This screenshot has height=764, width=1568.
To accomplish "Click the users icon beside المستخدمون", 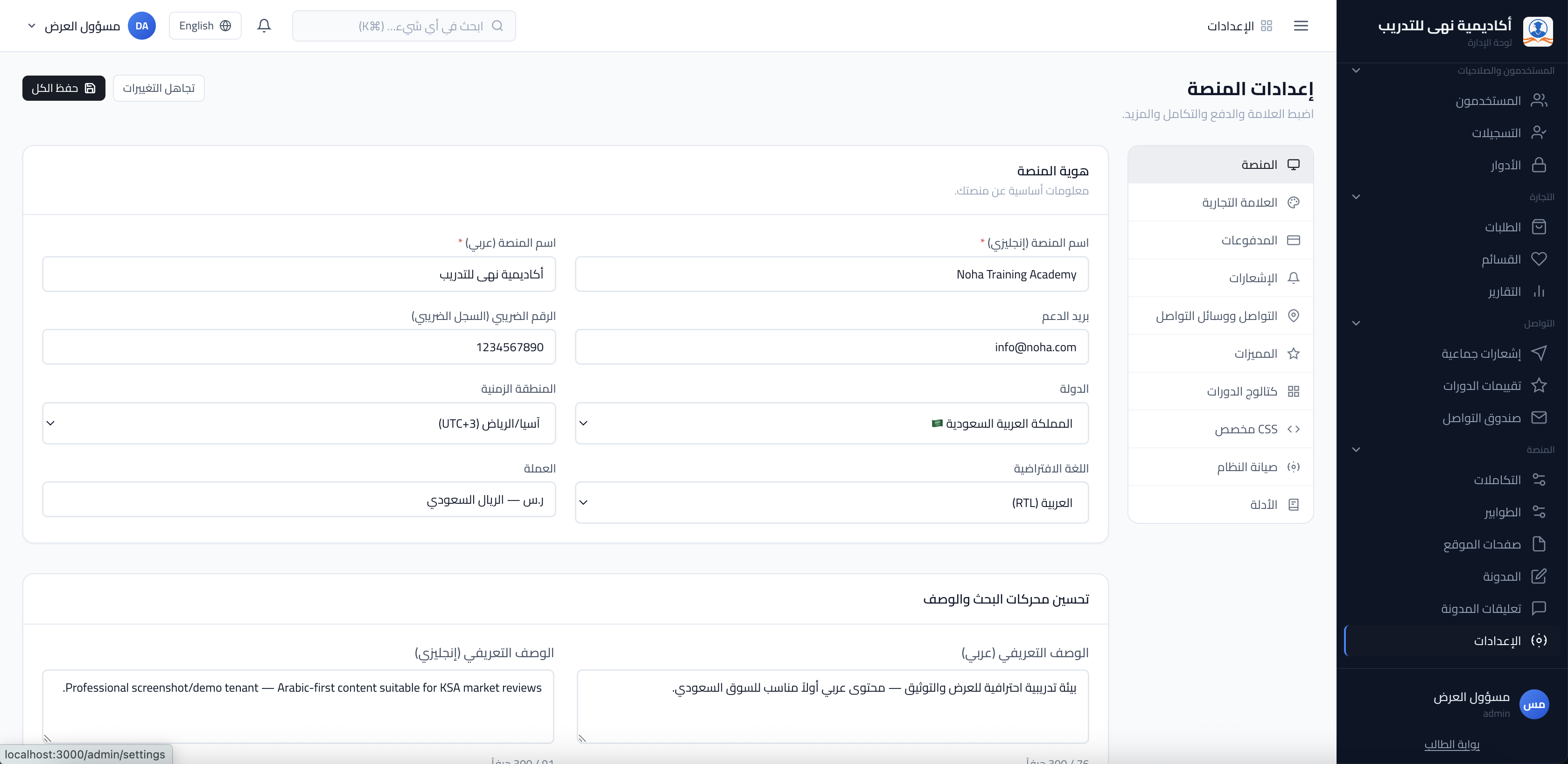I will [x=1539, y=100].
